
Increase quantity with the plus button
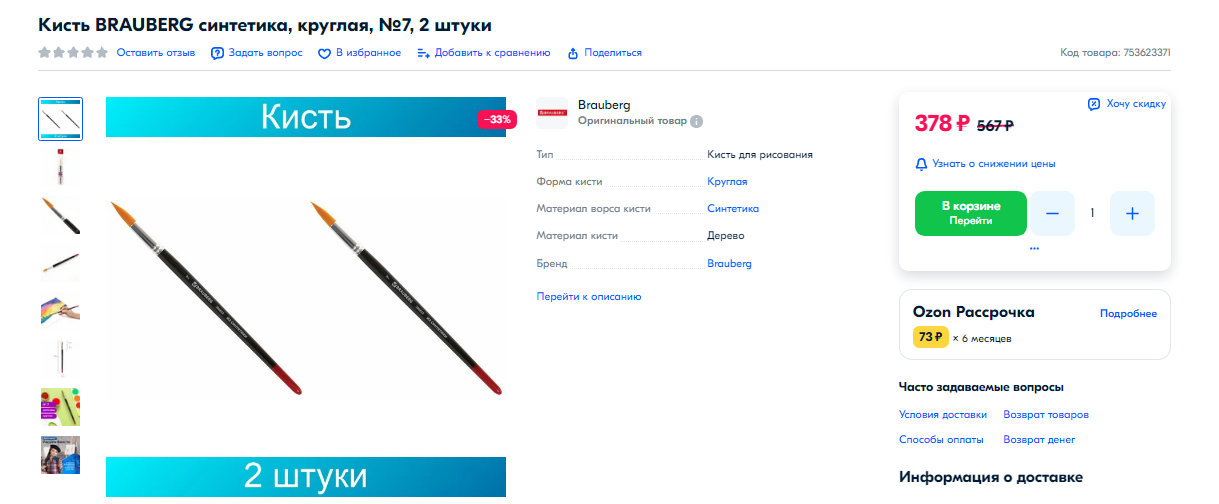point(1132,213)
